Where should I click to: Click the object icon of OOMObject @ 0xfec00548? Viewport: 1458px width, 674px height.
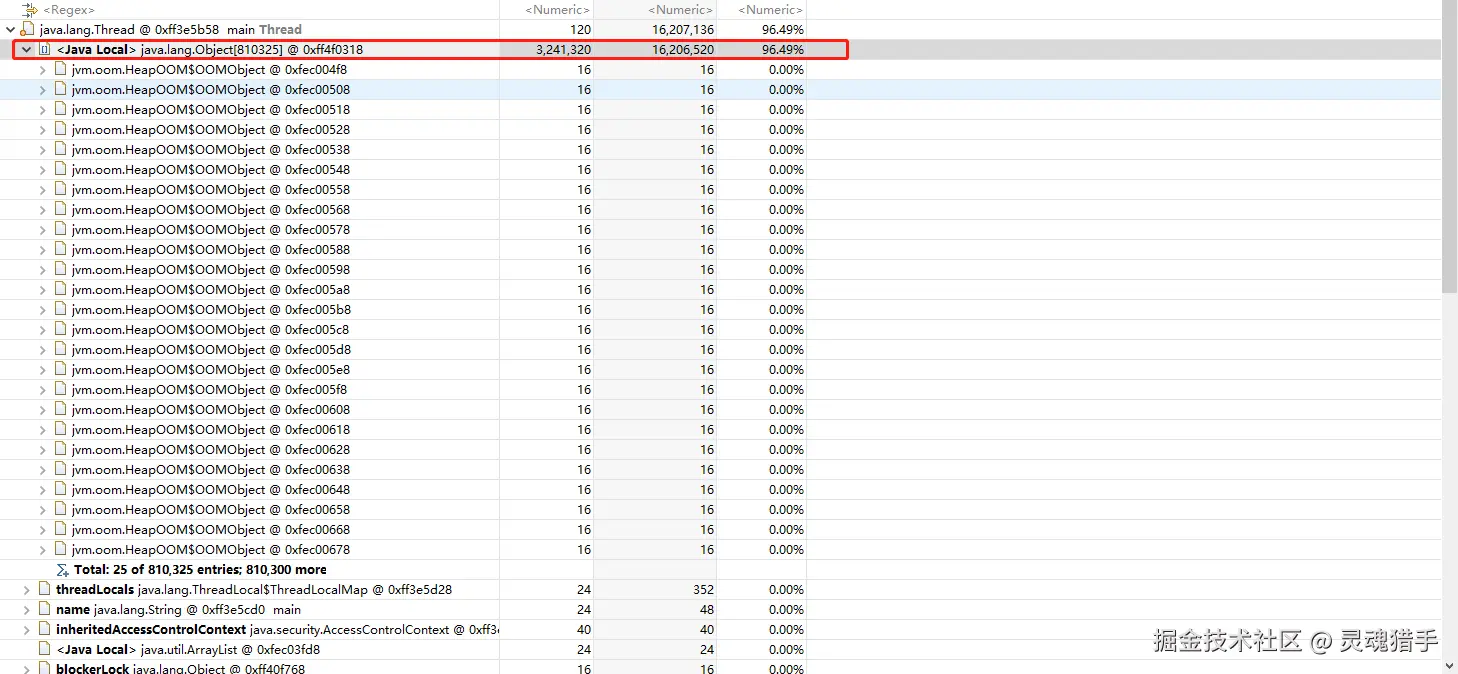(x=60, y=170)
